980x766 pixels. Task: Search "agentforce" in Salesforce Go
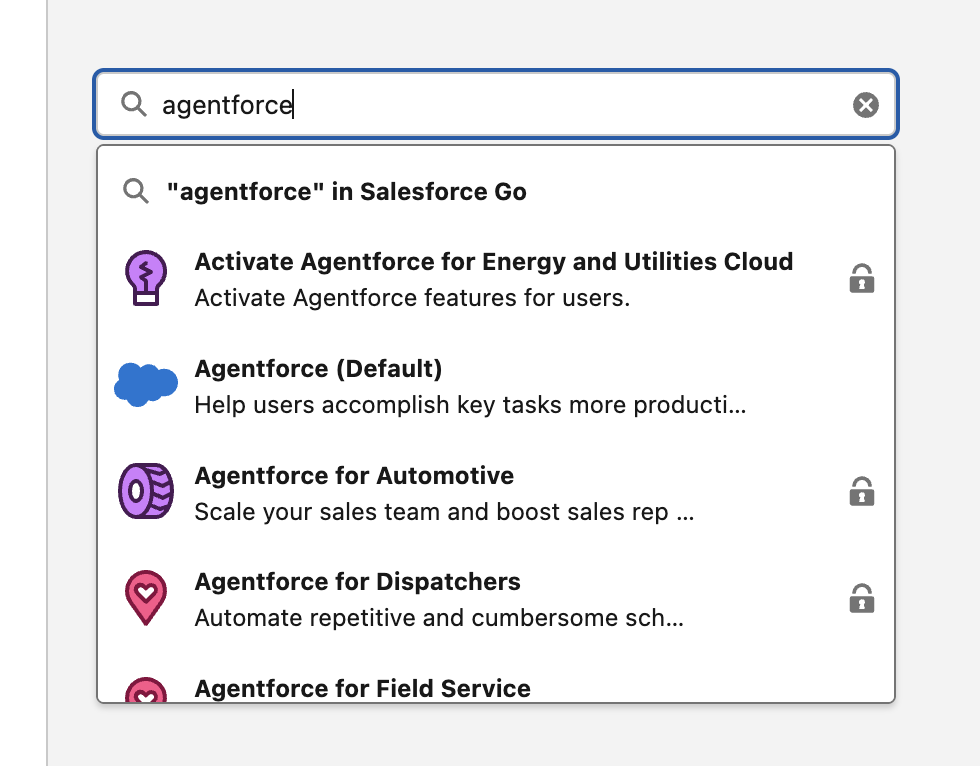tap(346, 191)
